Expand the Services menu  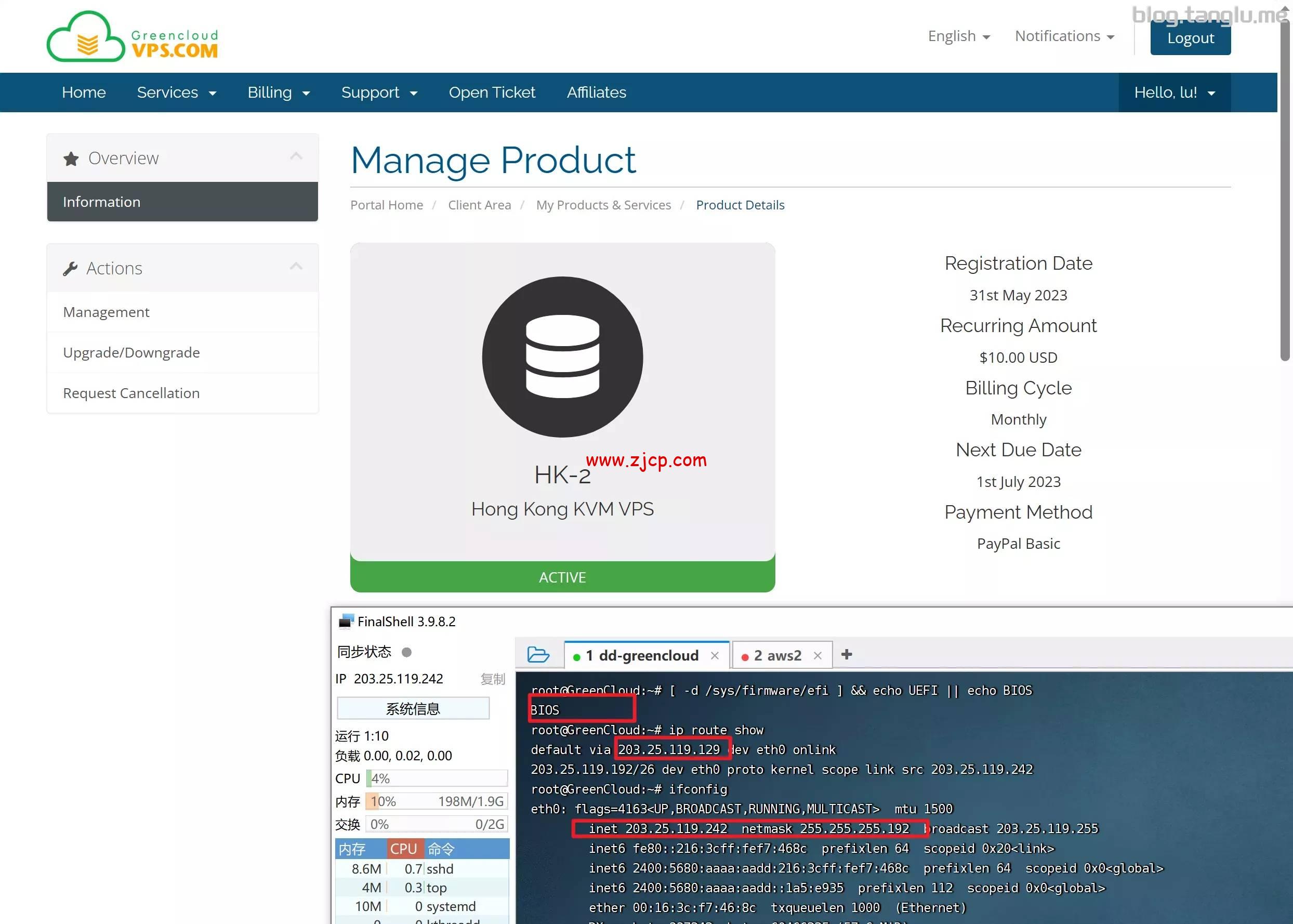(x=176, y=93)
